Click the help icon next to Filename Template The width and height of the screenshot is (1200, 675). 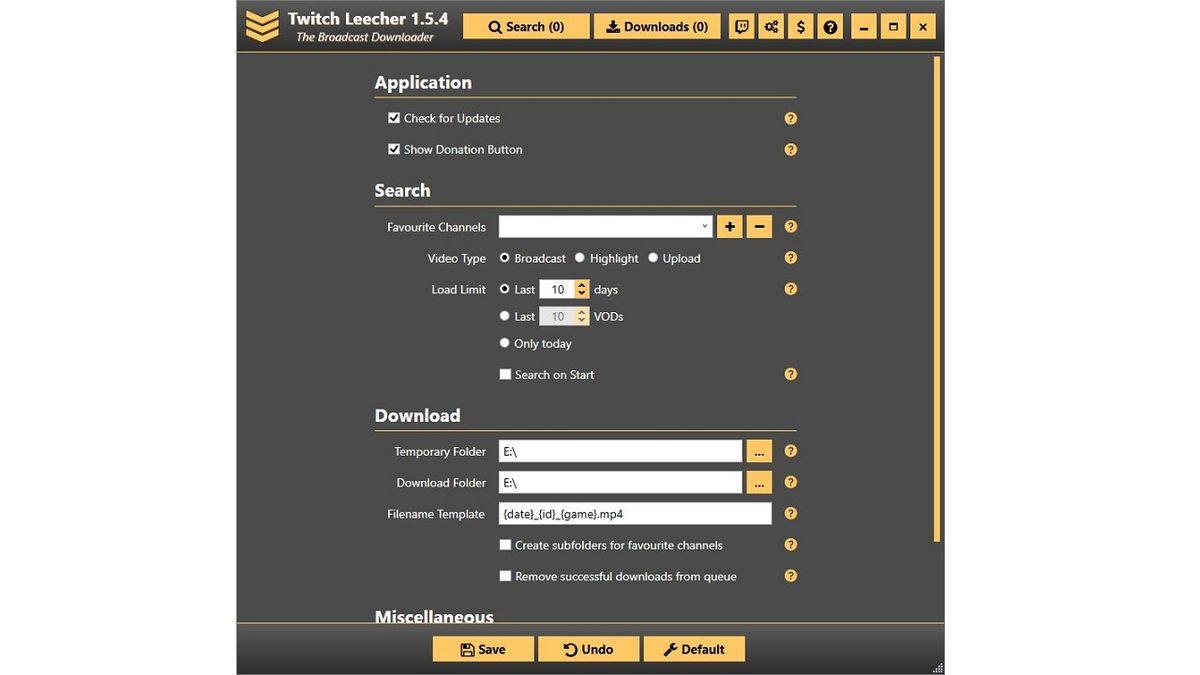pos(790,513)
